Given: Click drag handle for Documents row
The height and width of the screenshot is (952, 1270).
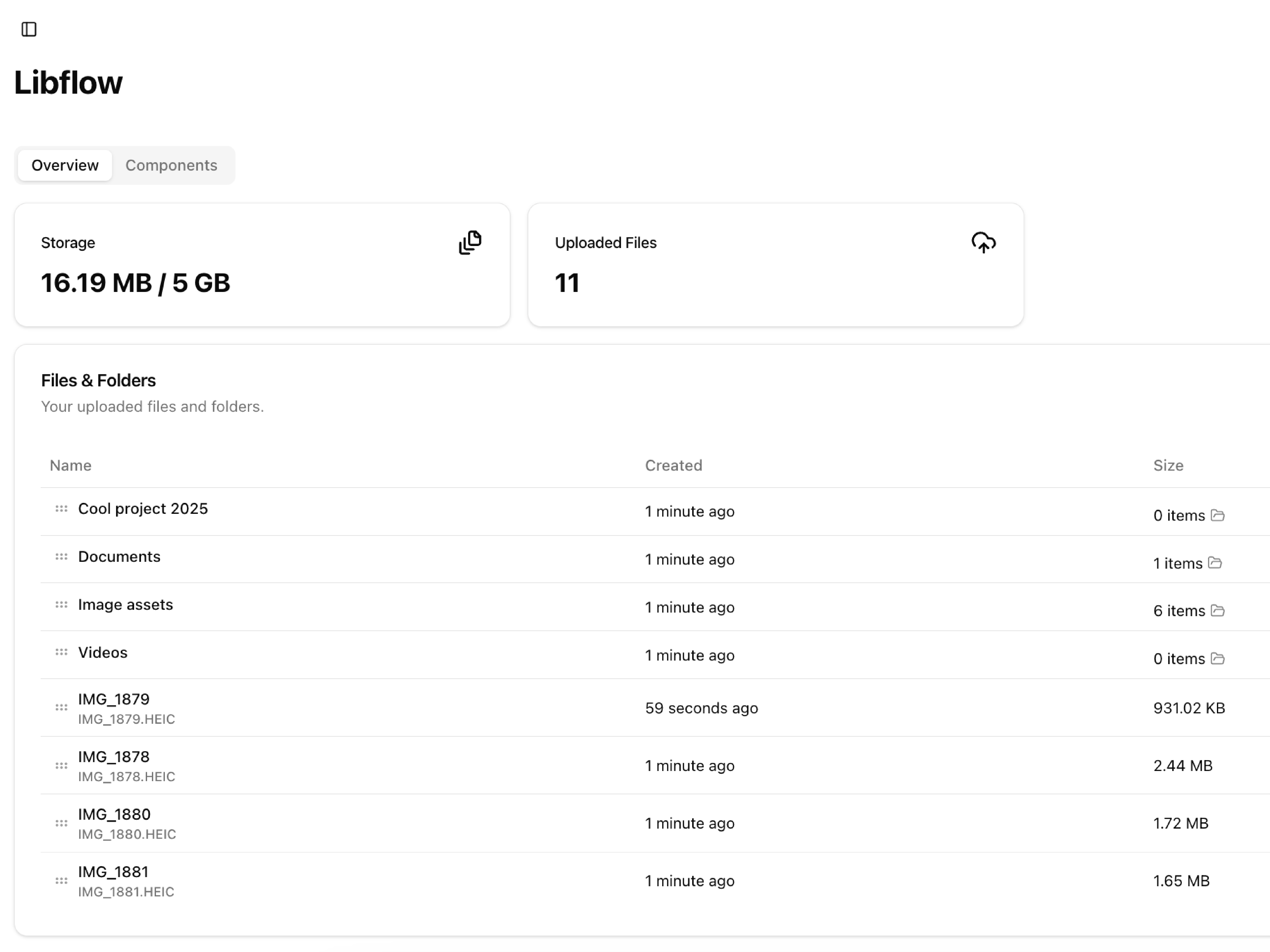Looking at the screenshot, I should (61, 557).
